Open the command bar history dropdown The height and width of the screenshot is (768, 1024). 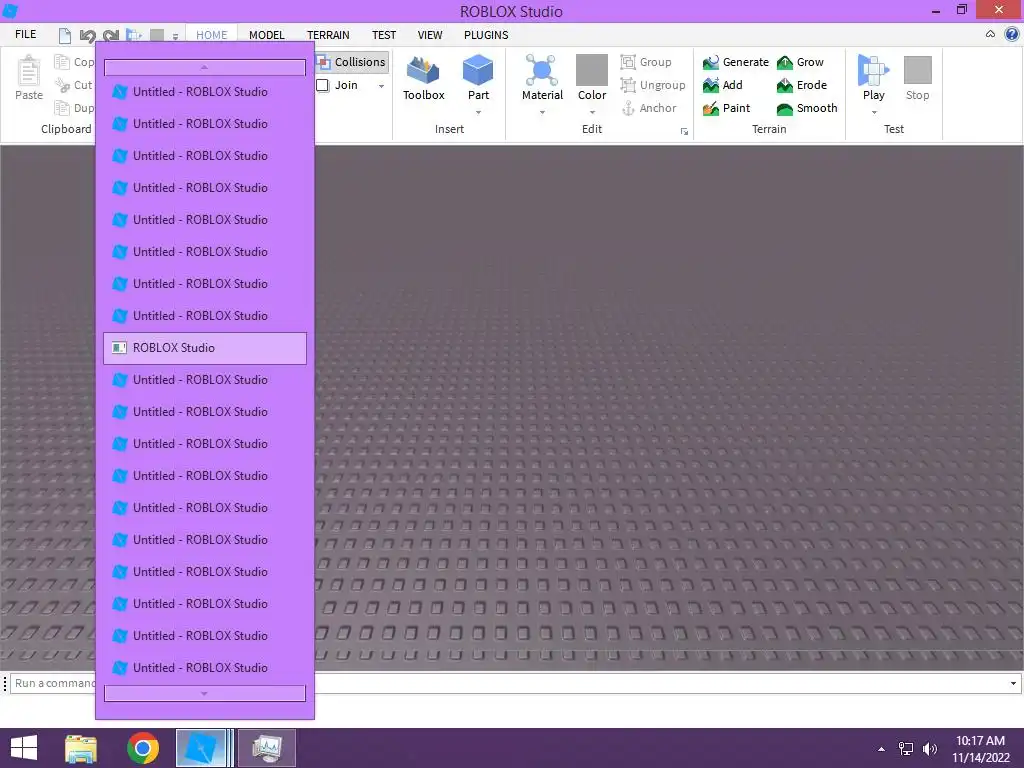(x=1013, y=684)
